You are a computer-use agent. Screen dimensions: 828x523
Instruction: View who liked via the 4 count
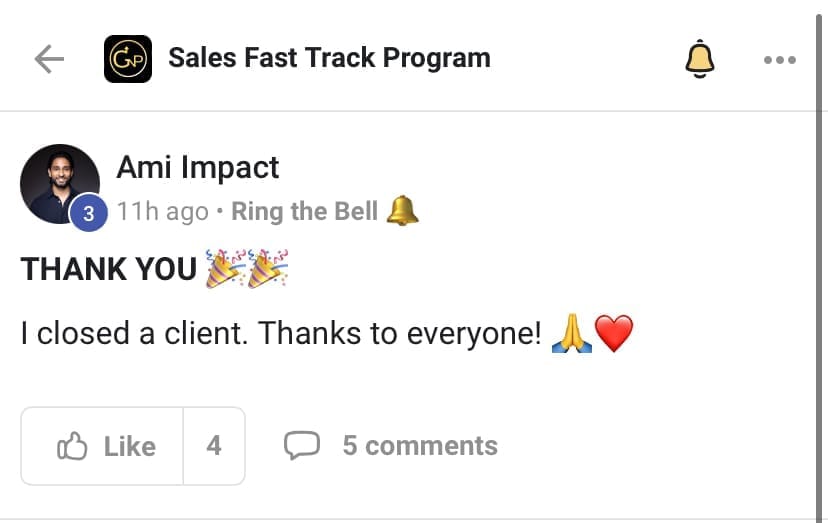click(x=214, y=446)
